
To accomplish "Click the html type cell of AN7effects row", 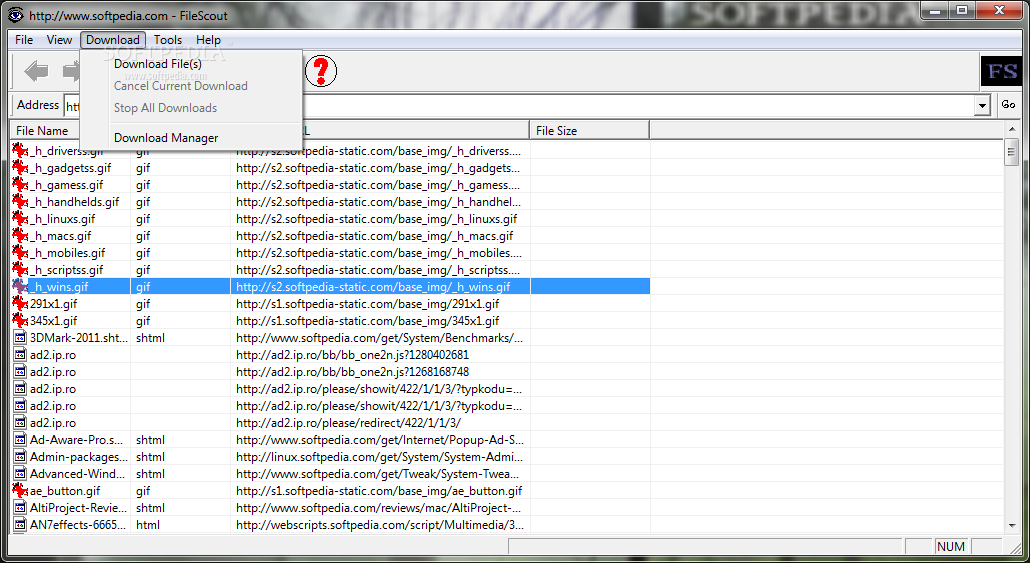I will point(148,526).
